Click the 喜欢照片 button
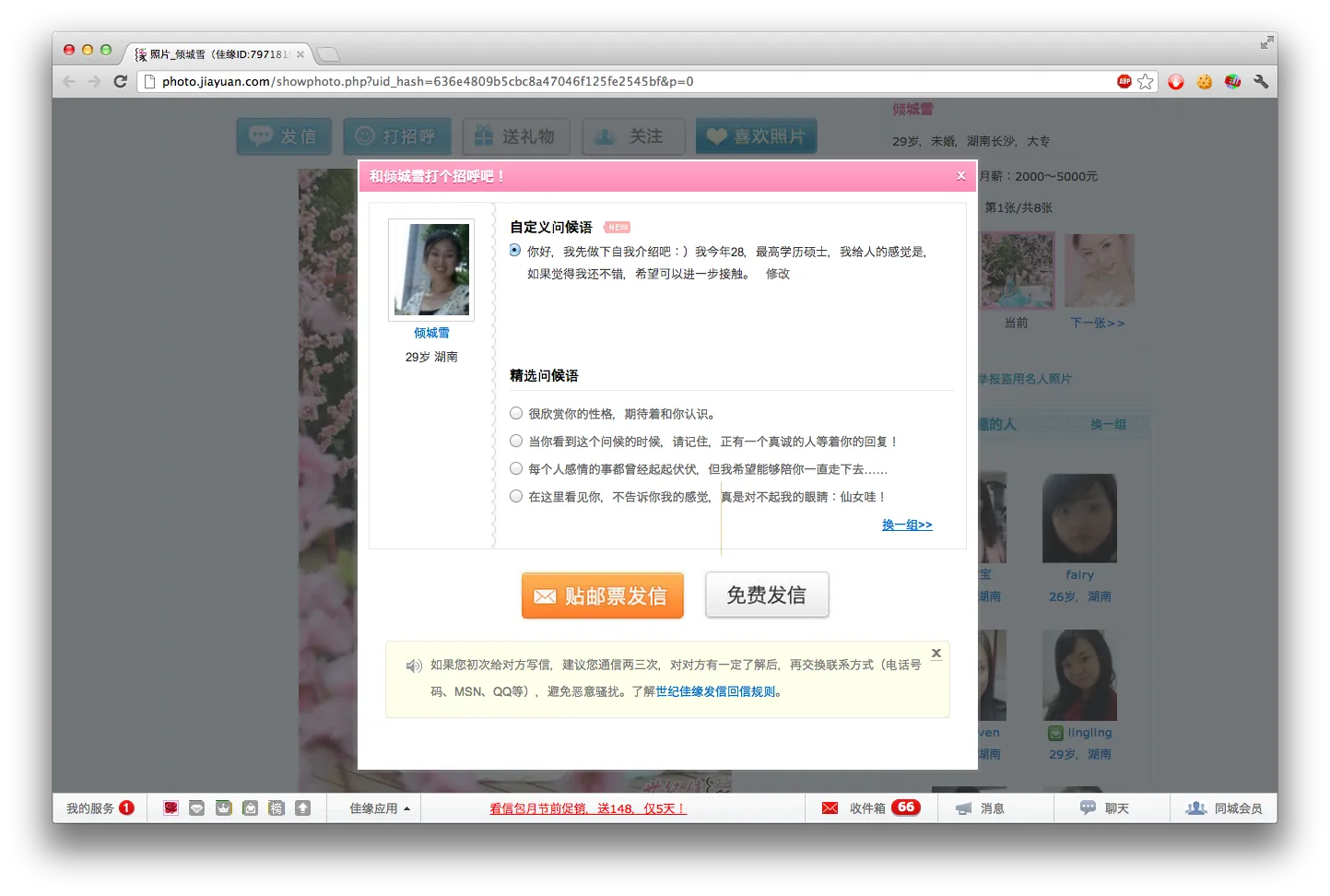 tap(756, 136)
